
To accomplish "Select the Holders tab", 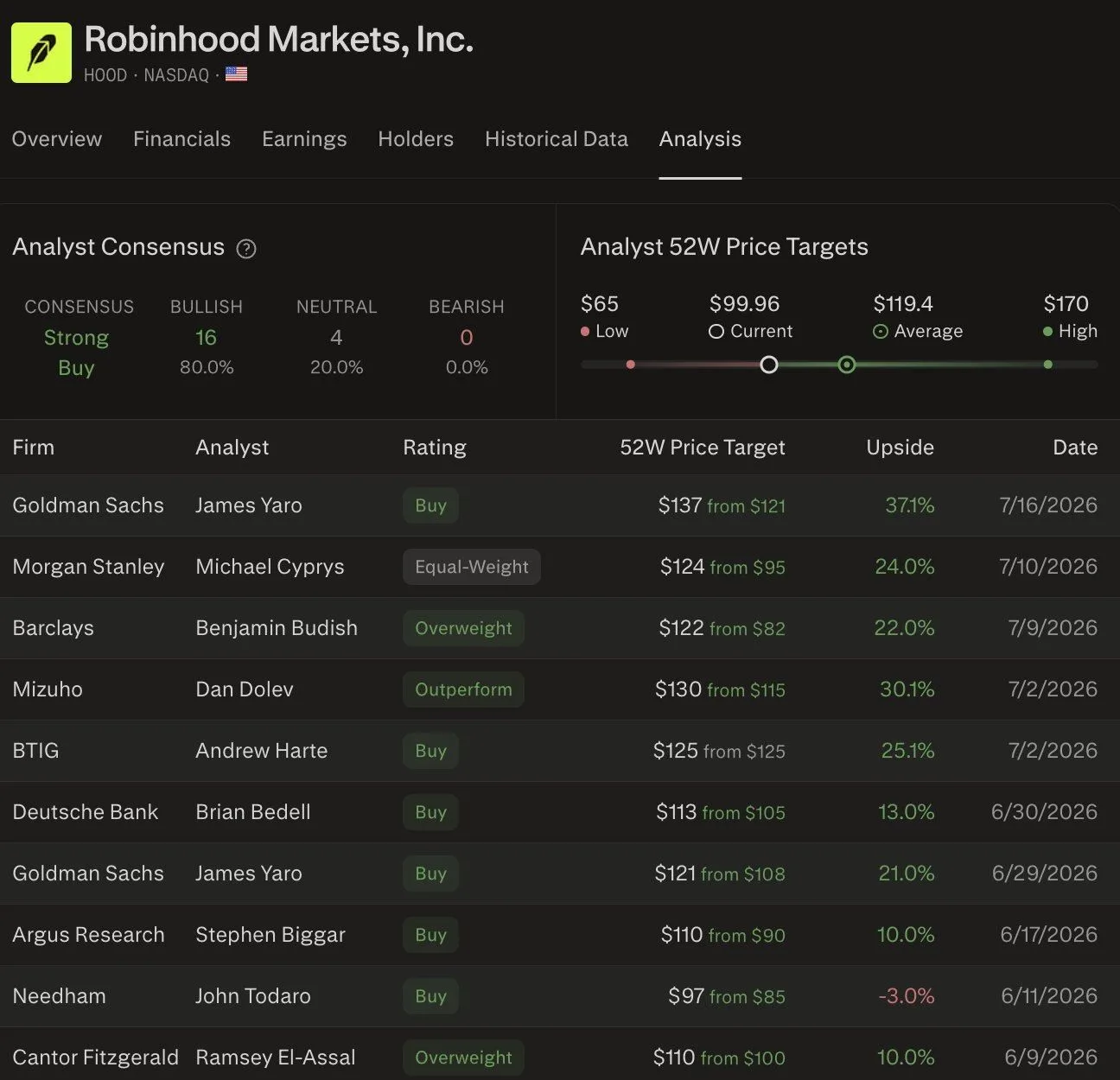I will click(x=416, y=139).
